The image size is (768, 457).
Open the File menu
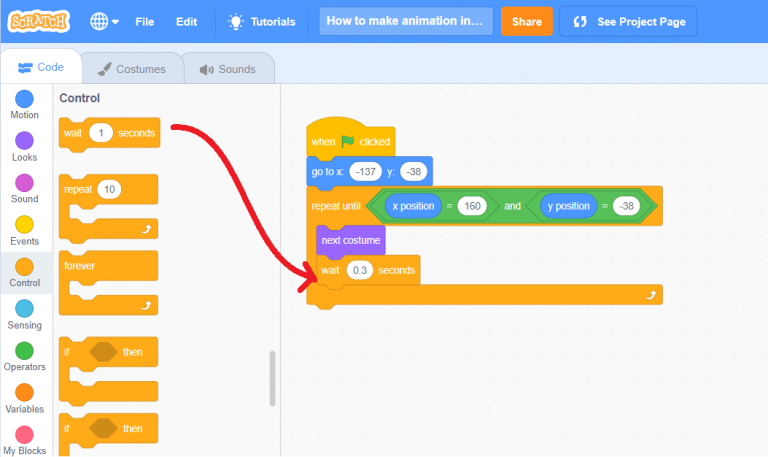tap(145, 21)
